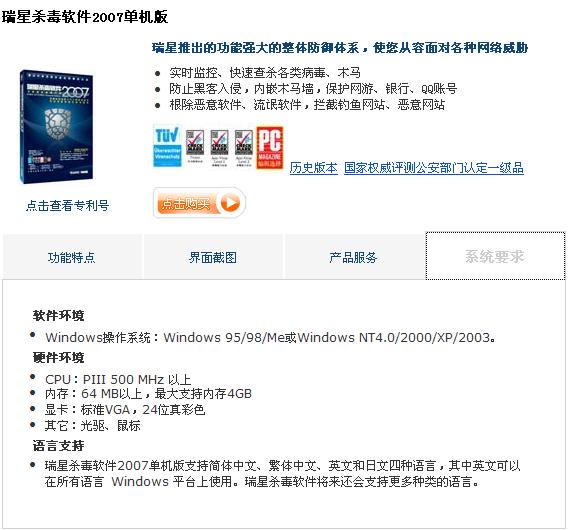
Task: Click the blue TÜV certification badge
Action: point(167,146)
